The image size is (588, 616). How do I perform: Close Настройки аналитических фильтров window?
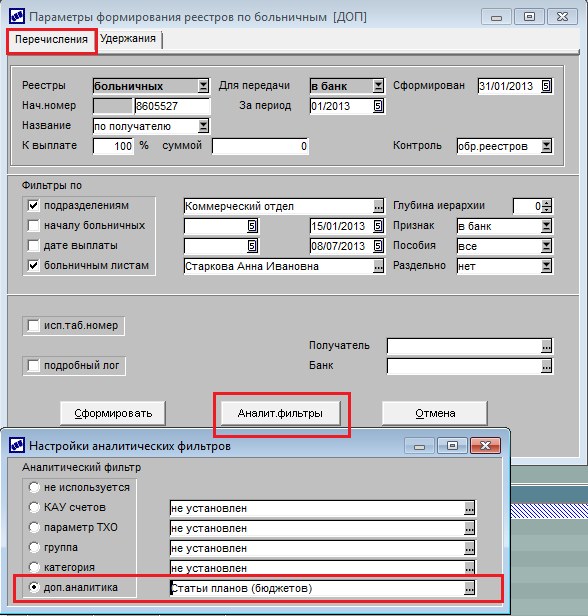[x=485, y=446]
